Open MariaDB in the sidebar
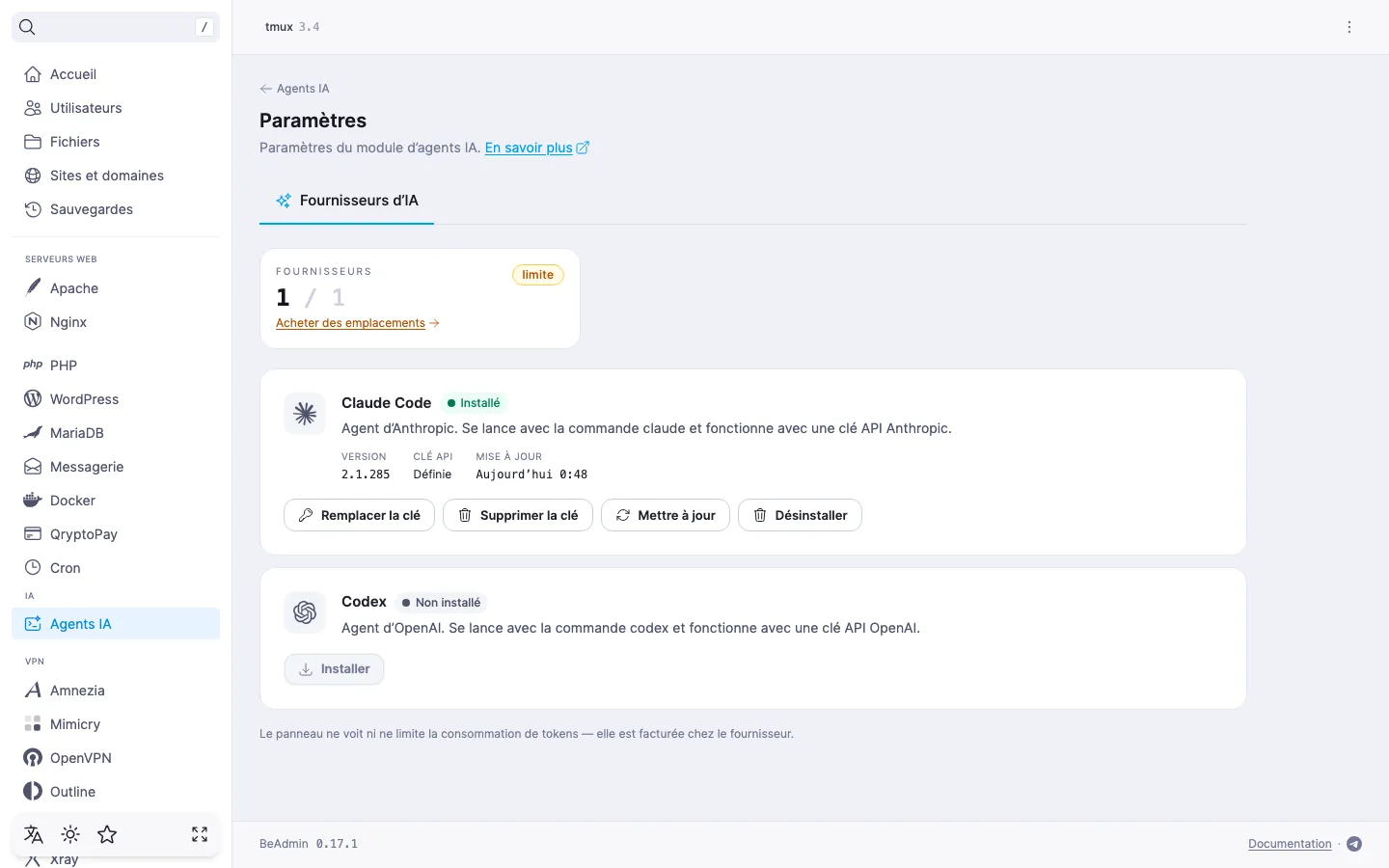The image size is (1389, 868). [116, 433]
